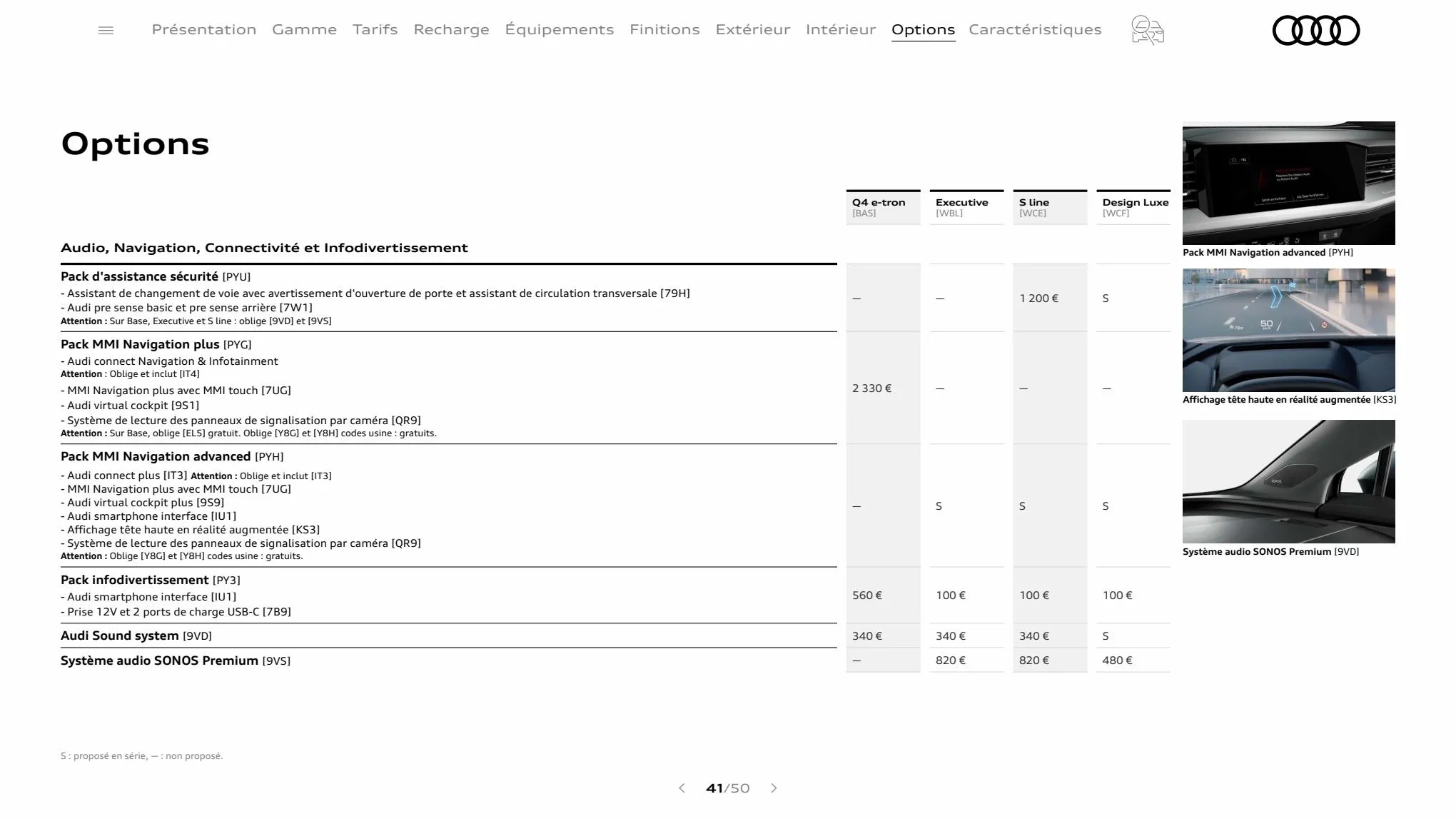Open the Présentation tab
Screen dimensions: 1456x819
point(204,29)
